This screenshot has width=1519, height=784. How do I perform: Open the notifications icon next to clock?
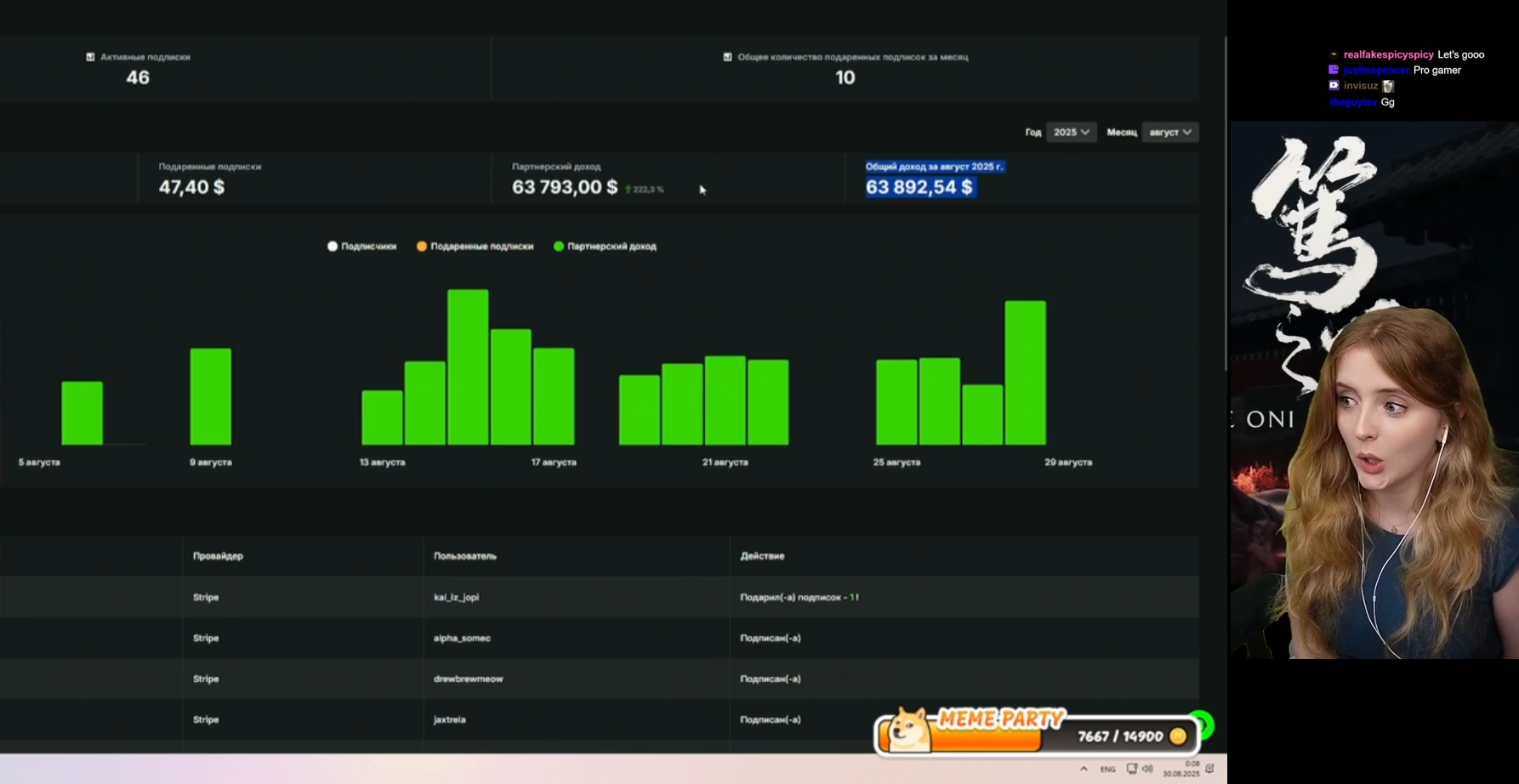[x=1209, y=769]
